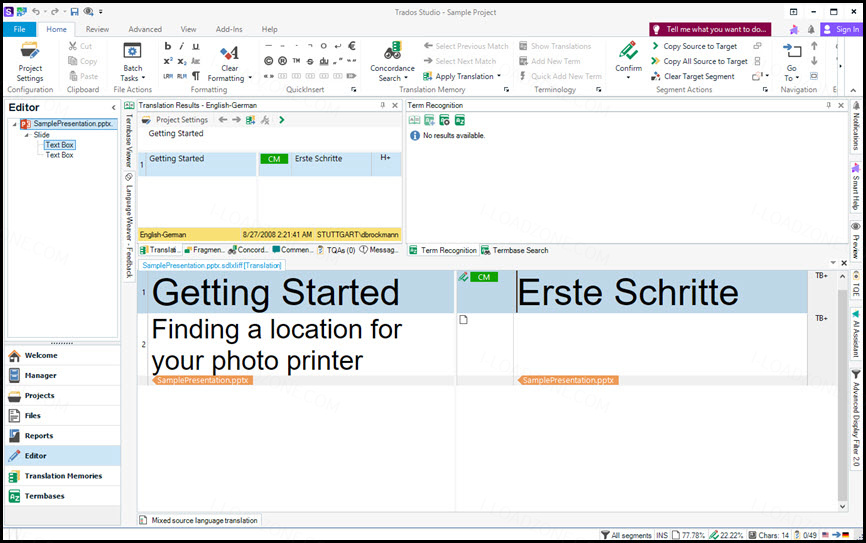Viewport: 866px width, 543px height.
Task: Select previous match arrow in Translation Results
Action: tap(223, 120)
